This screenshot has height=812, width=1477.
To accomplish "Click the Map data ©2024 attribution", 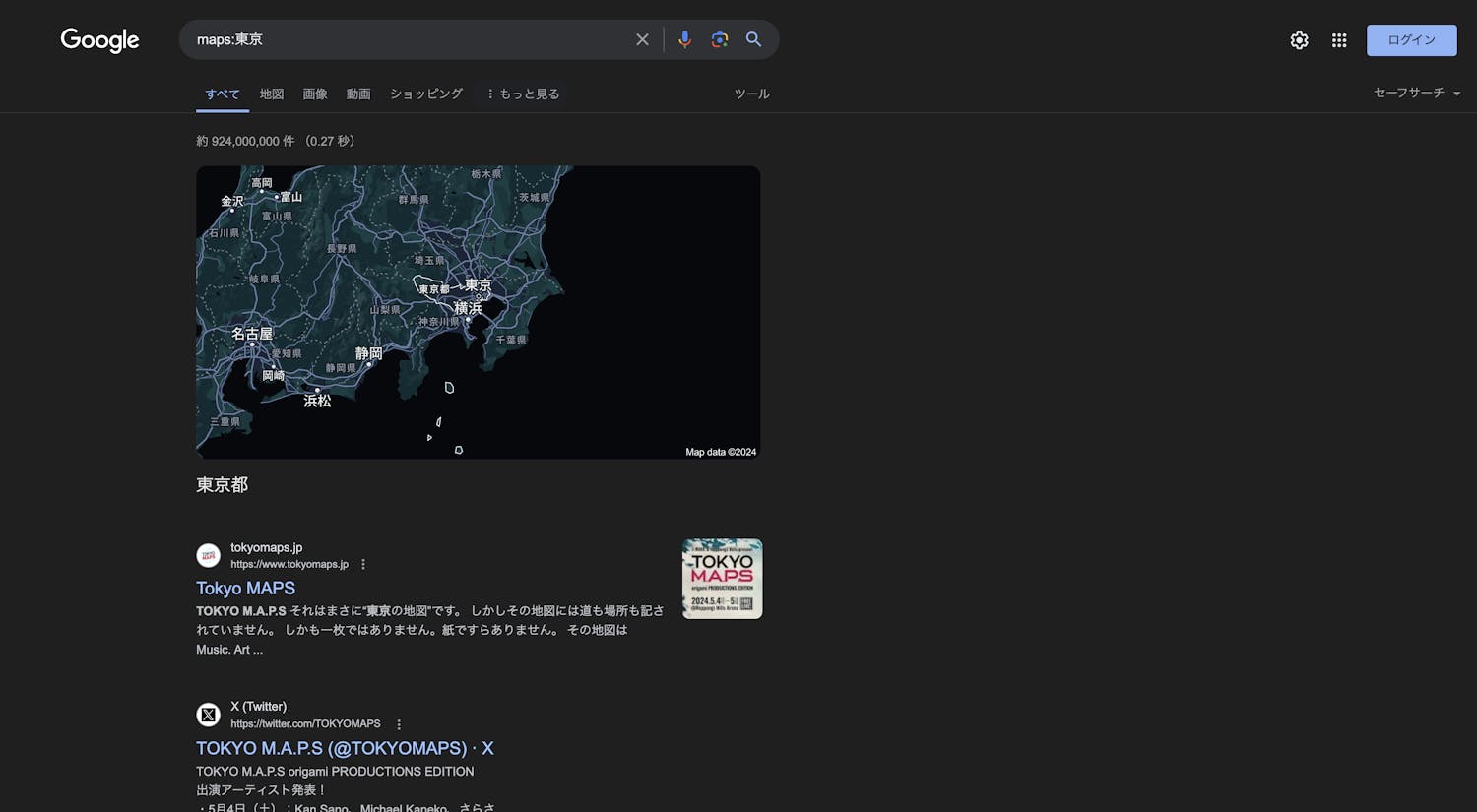I will click(x=721, y=452).
